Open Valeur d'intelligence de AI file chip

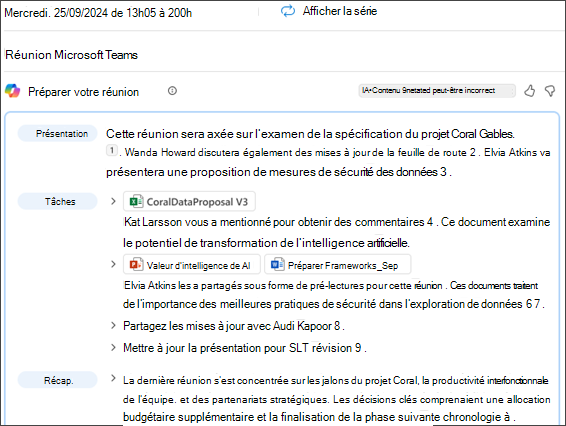192,265
